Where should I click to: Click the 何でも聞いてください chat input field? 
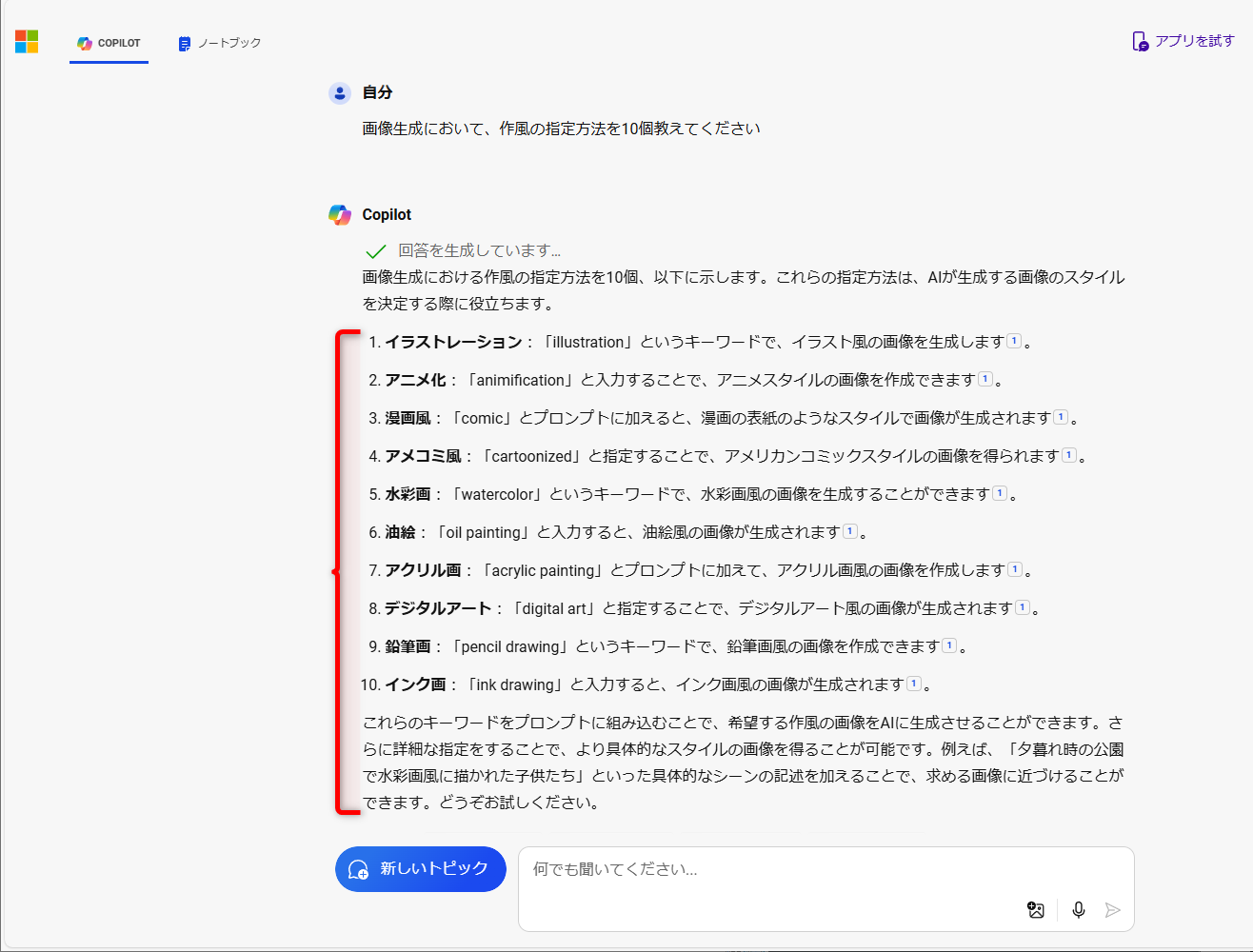click(762, 869)
